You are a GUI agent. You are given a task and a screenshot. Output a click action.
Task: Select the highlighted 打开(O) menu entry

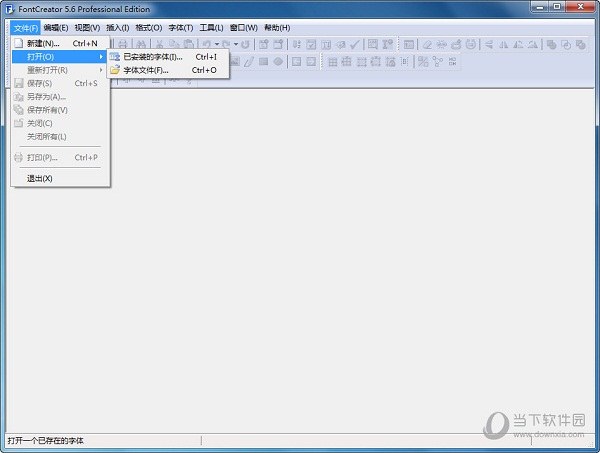[60, 57]
